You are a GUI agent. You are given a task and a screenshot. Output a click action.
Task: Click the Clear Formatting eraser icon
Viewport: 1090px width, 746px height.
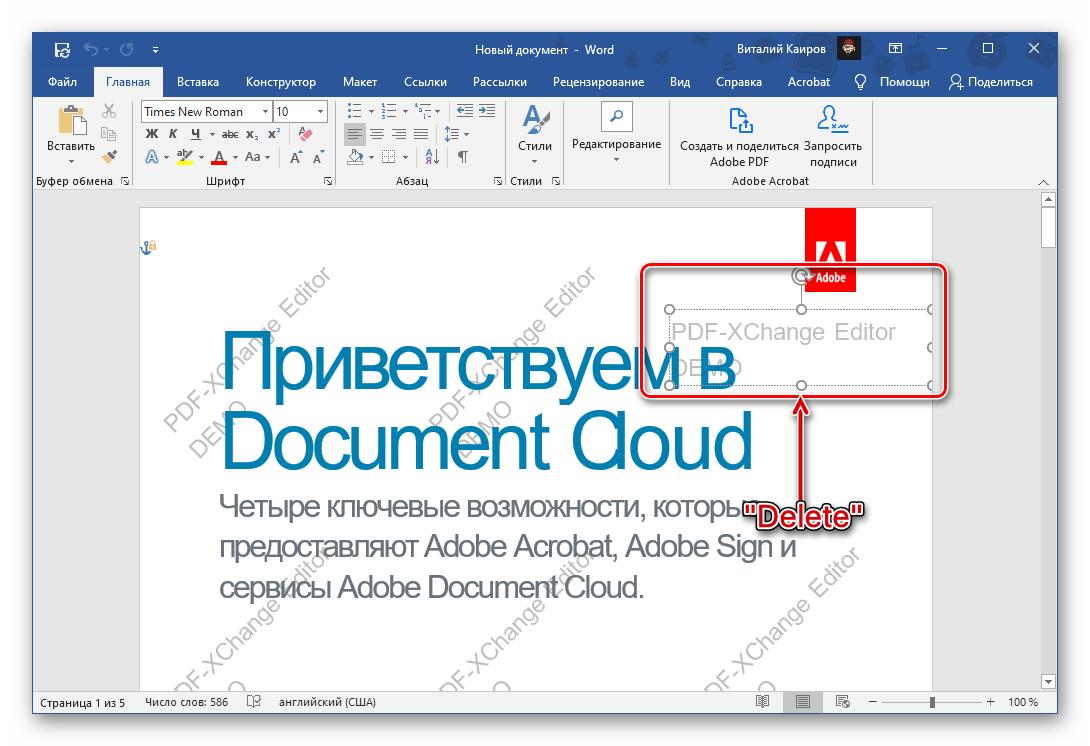304,133
